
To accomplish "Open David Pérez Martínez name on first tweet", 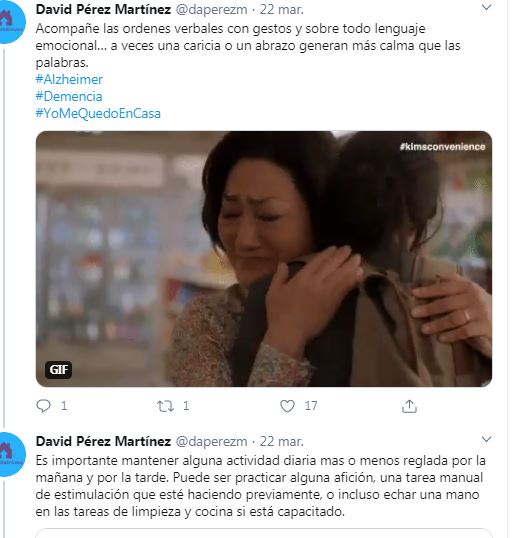I will click(x=103, y=9).
